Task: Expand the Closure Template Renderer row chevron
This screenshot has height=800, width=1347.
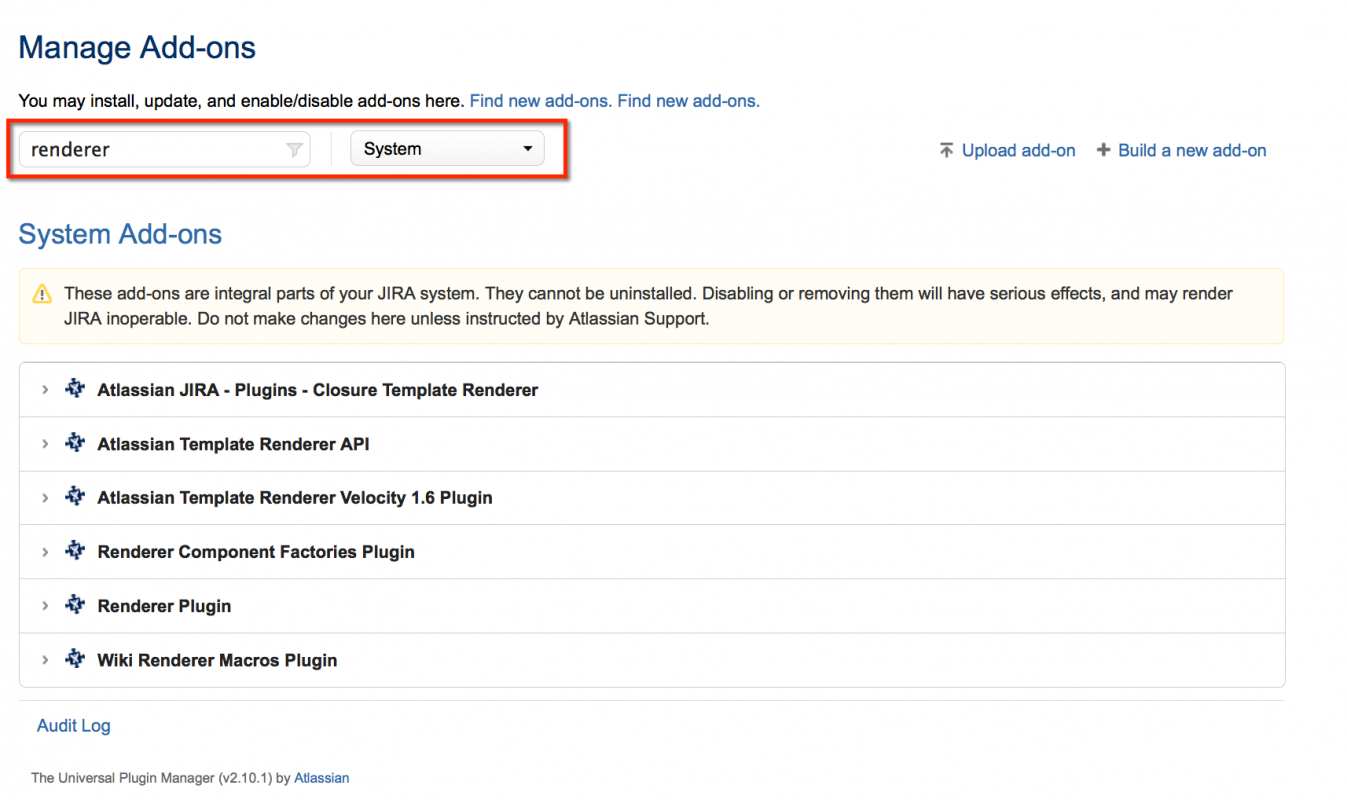Action: [45, 390]
